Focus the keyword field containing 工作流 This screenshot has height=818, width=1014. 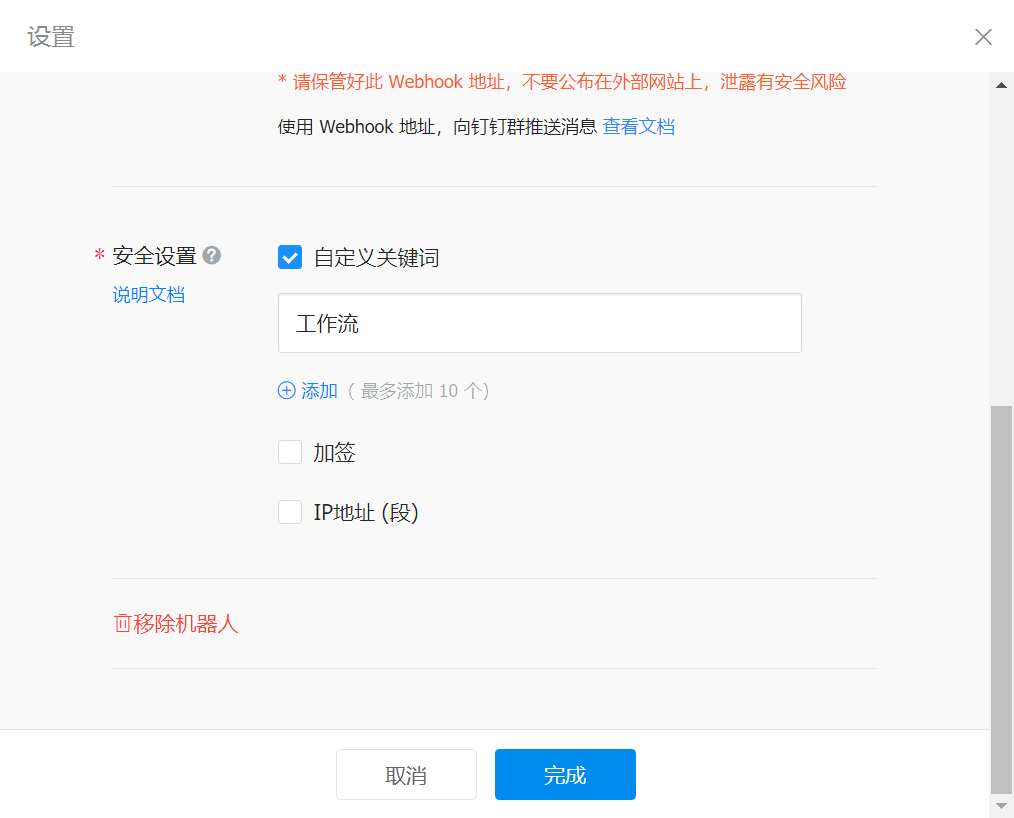pos(539,323)
